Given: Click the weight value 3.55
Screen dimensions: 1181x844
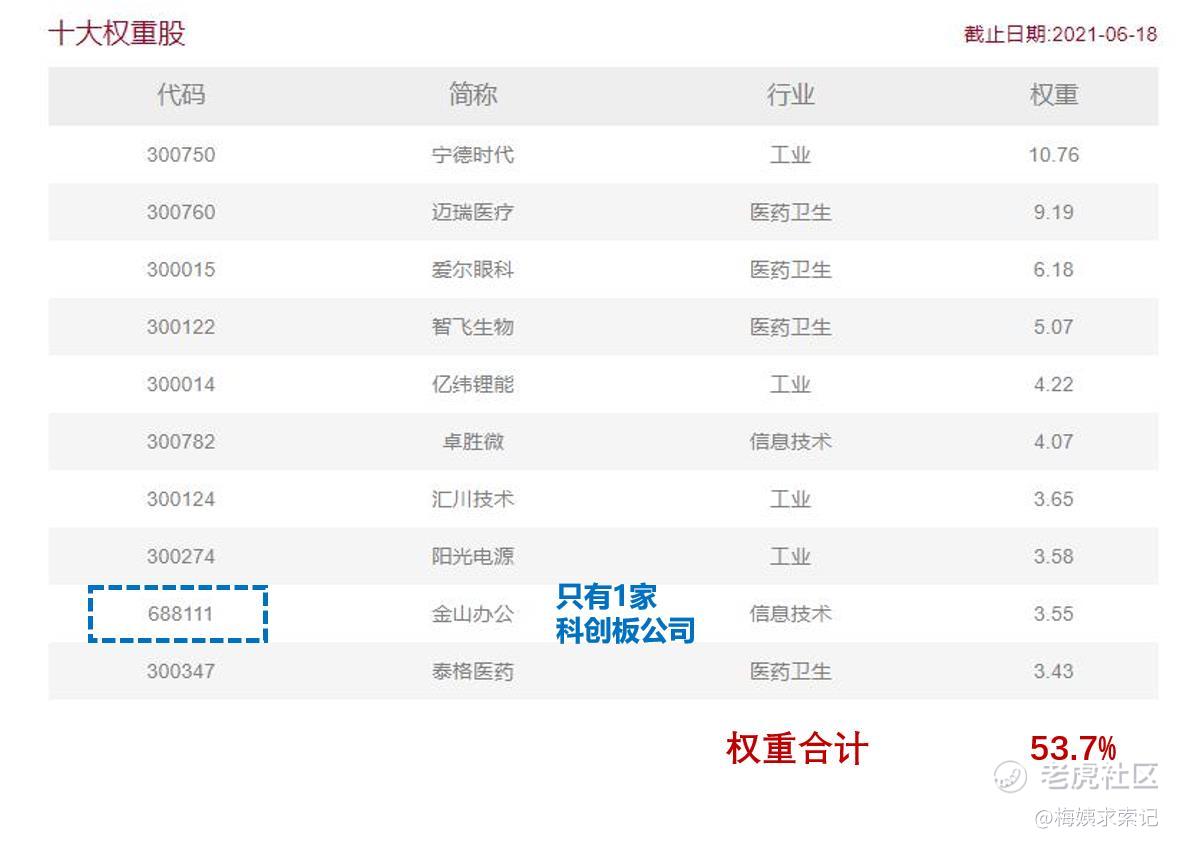Looking at the screenshot, I should [x=1054, y=614].
